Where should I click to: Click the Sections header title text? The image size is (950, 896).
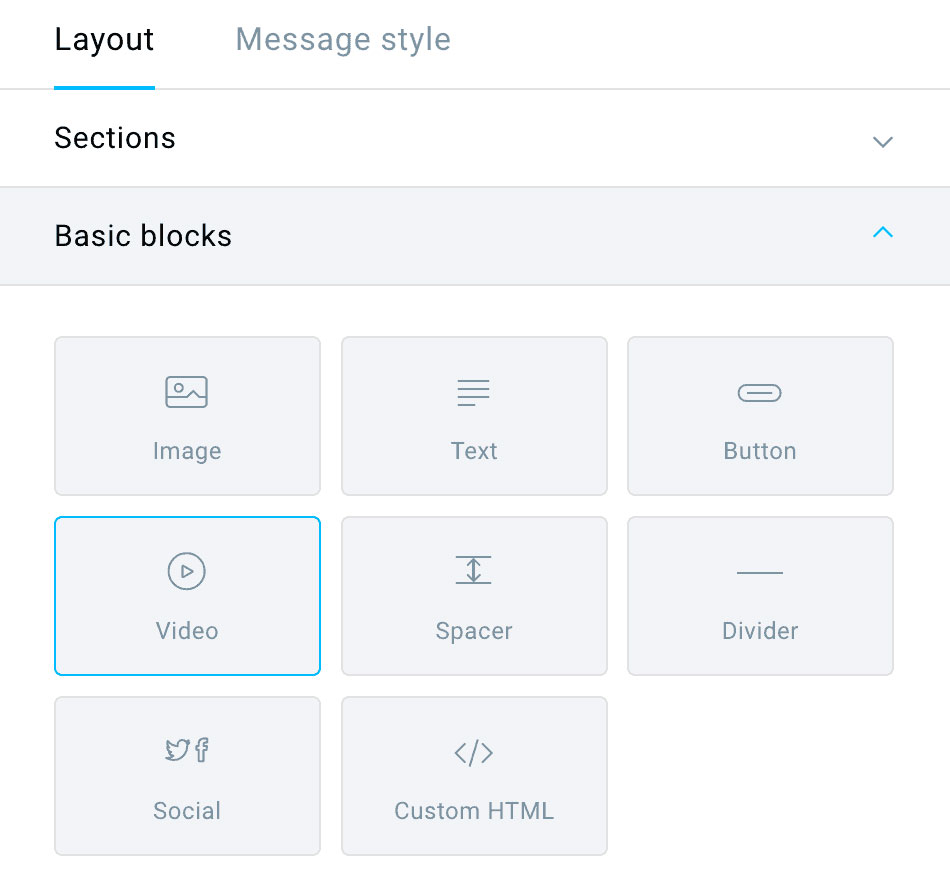115,138
